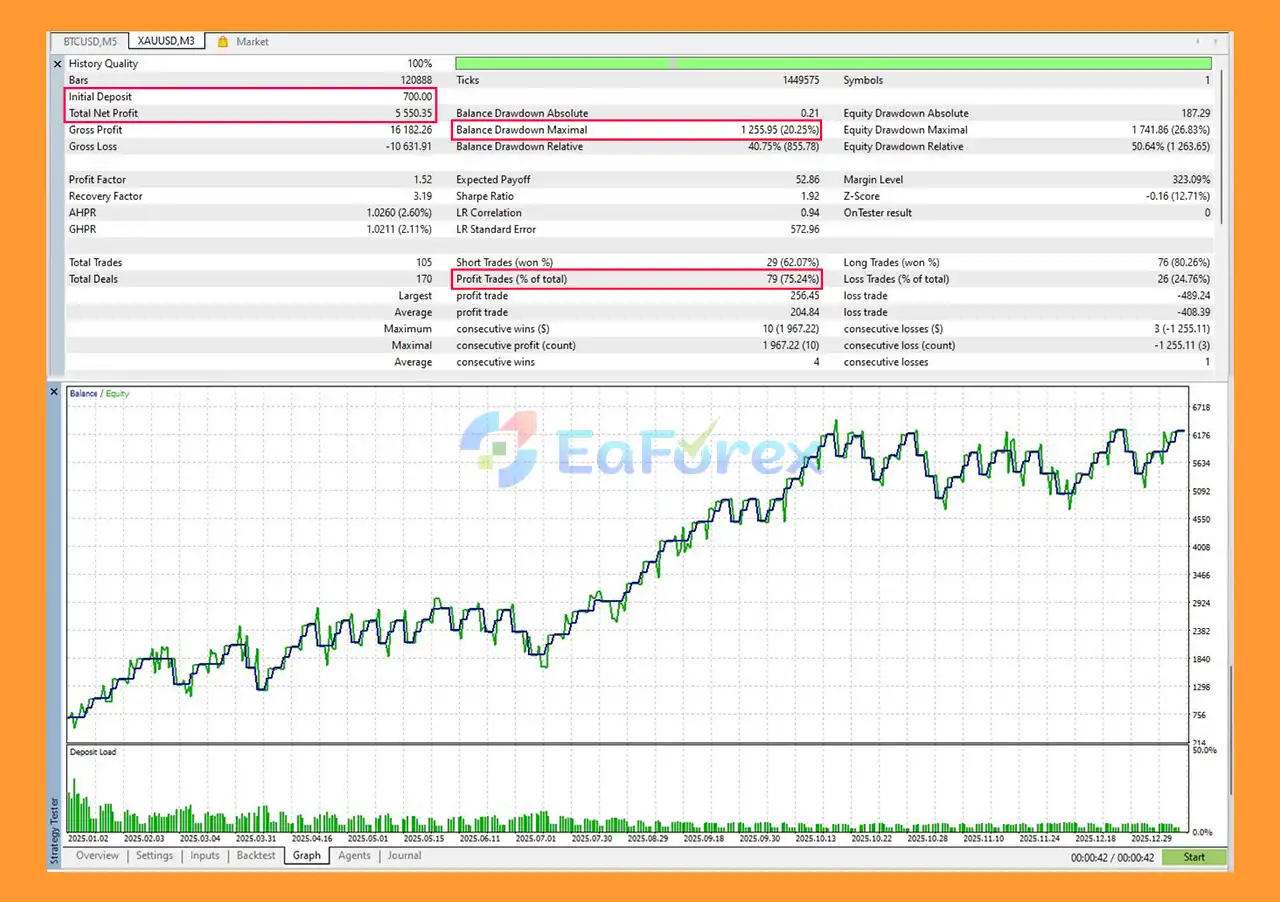The image size is (1280, 902).
Task: Close the backtest report panel
Action: 57,64
